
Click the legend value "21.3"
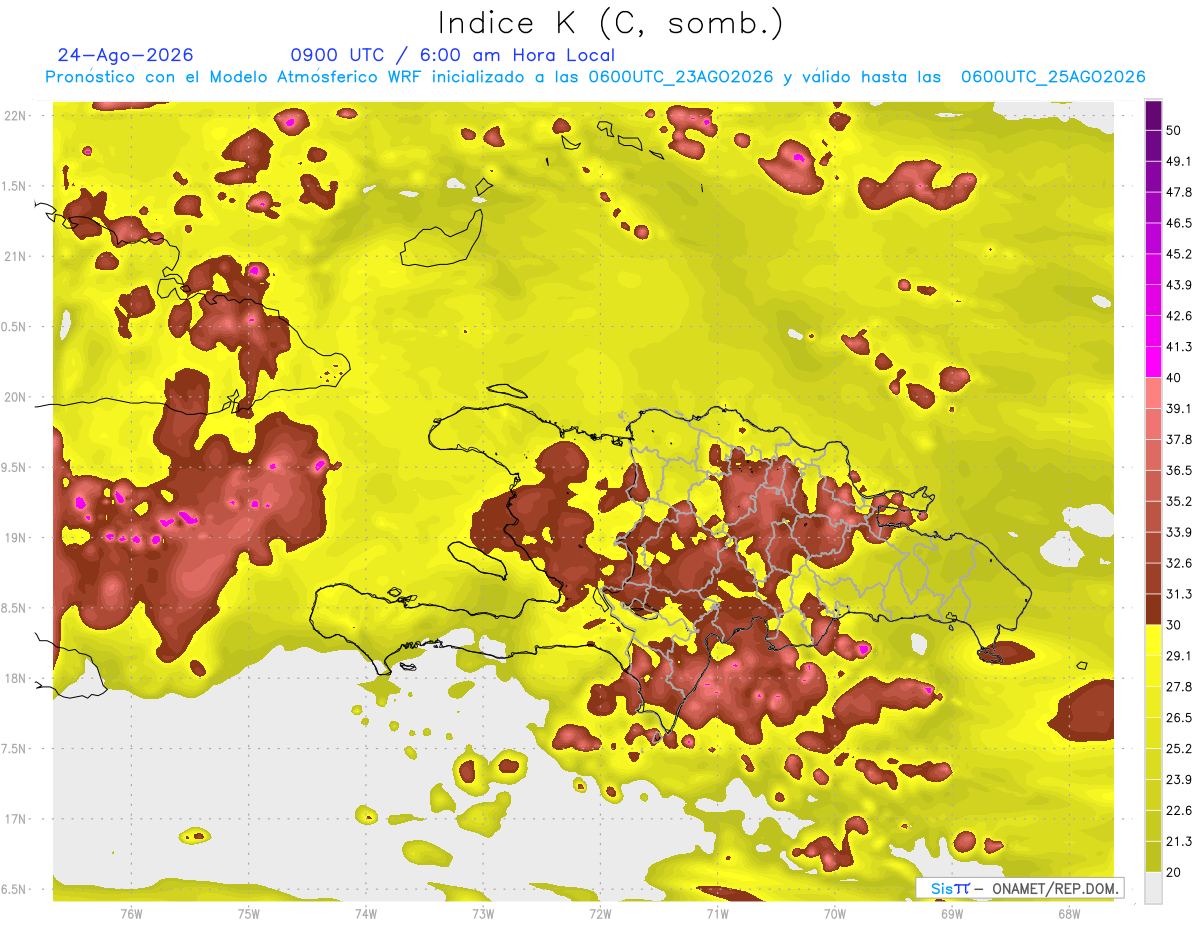pos(1179,841)
